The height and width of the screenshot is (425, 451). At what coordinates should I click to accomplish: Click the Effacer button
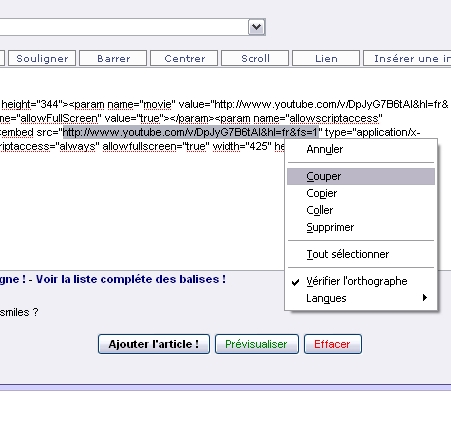332,344
